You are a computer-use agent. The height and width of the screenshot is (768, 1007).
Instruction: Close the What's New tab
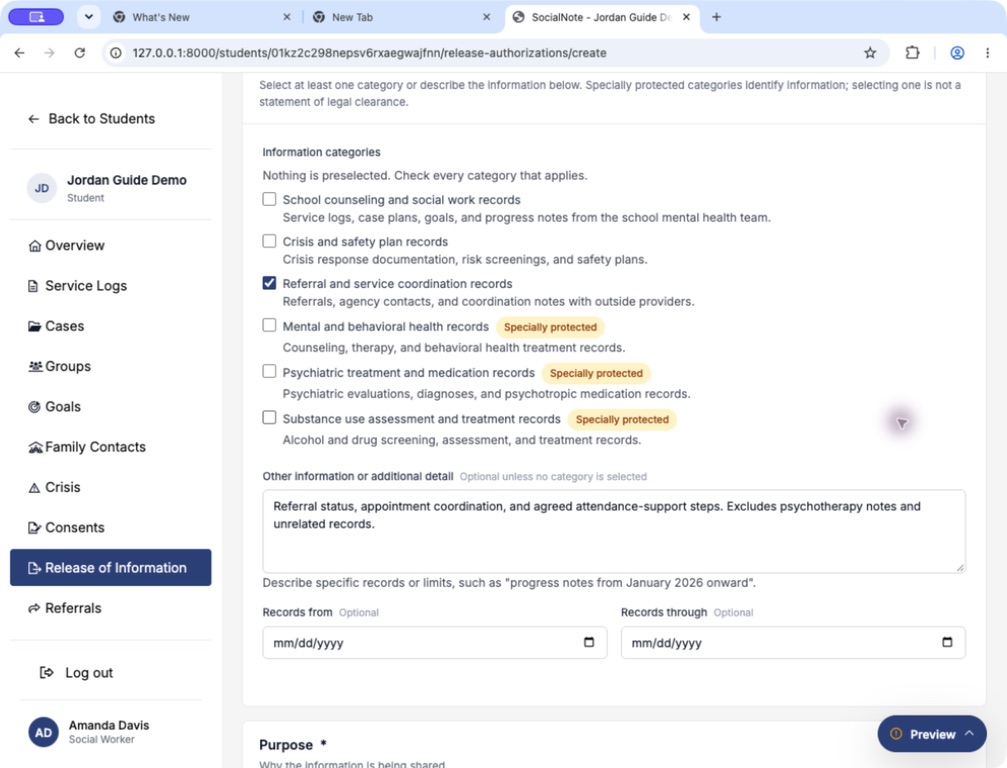click(x=286, y=17)
